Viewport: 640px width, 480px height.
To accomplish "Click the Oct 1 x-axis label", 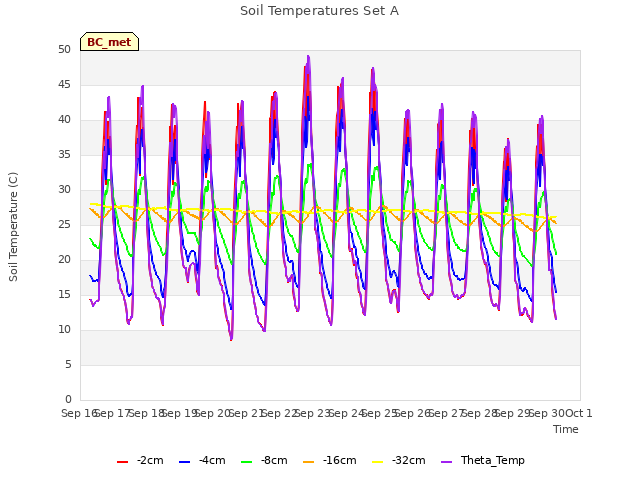I will click(x=579, y=413).
